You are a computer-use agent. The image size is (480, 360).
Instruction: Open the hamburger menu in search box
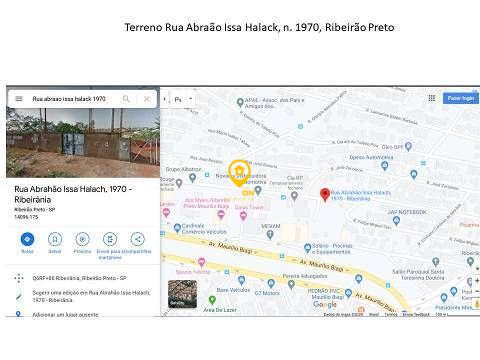point(19,99)
